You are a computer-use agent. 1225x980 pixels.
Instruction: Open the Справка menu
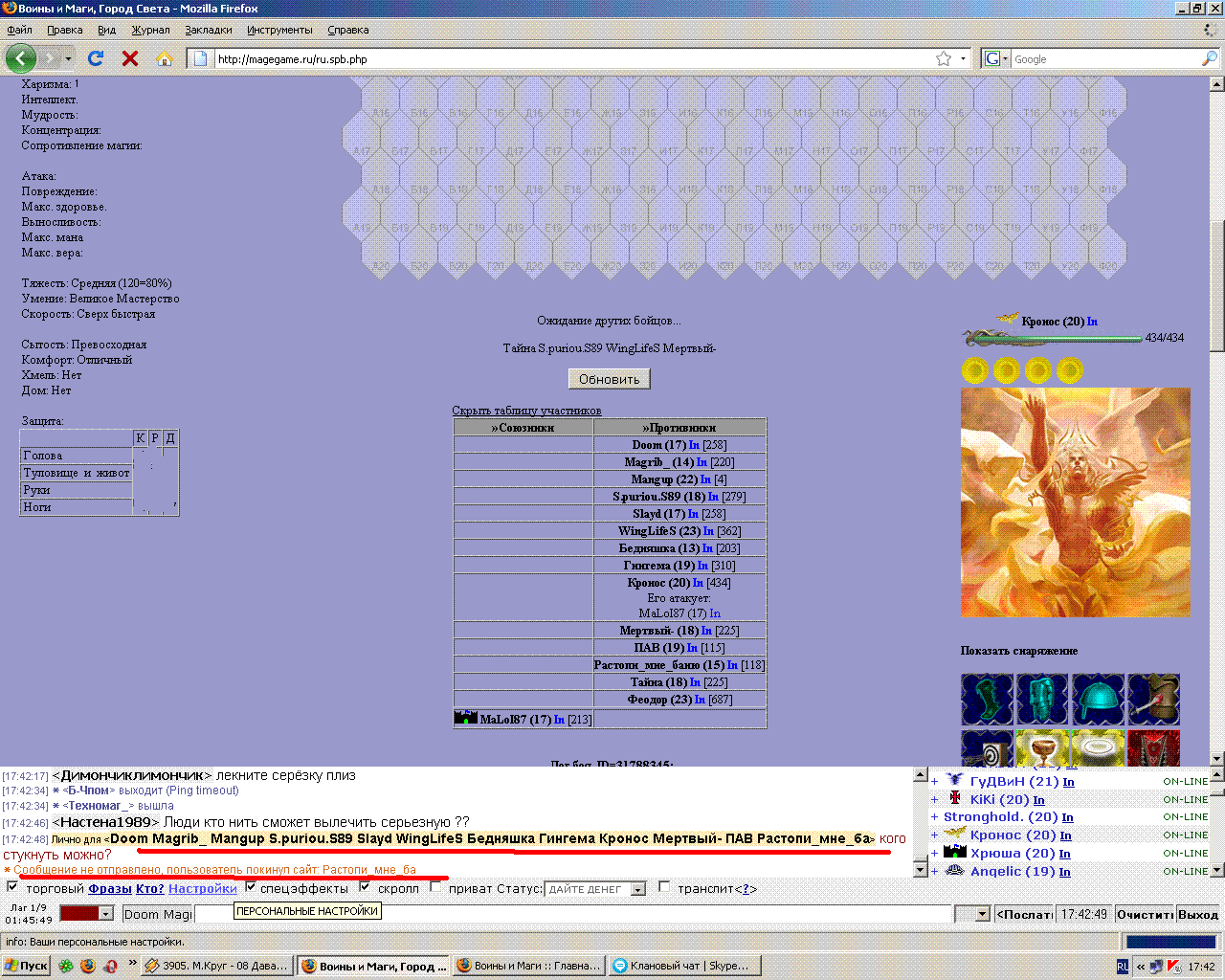coord(347,30)
